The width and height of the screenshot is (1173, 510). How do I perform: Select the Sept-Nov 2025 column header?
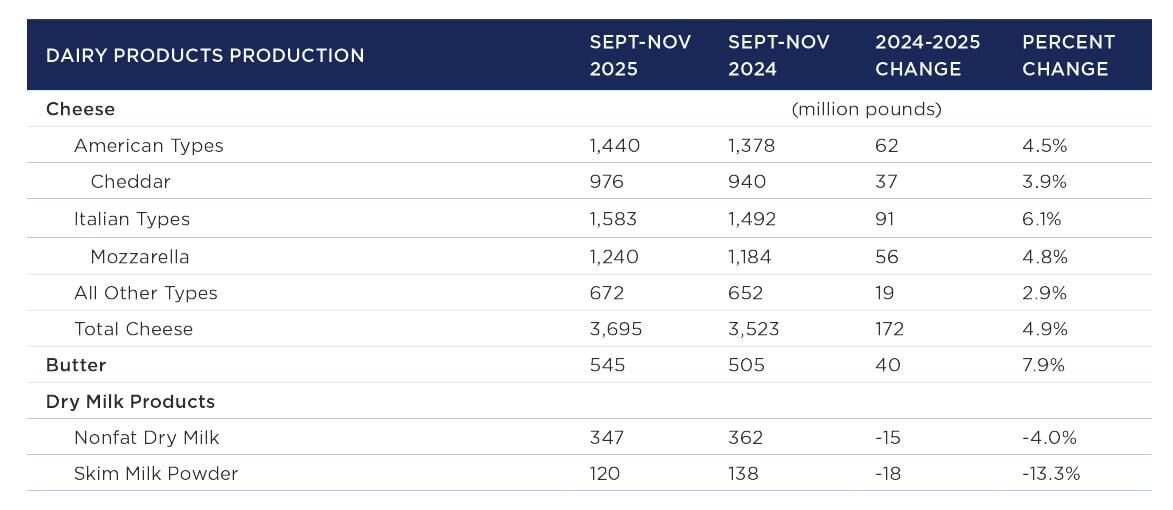[x=640, y=56]
